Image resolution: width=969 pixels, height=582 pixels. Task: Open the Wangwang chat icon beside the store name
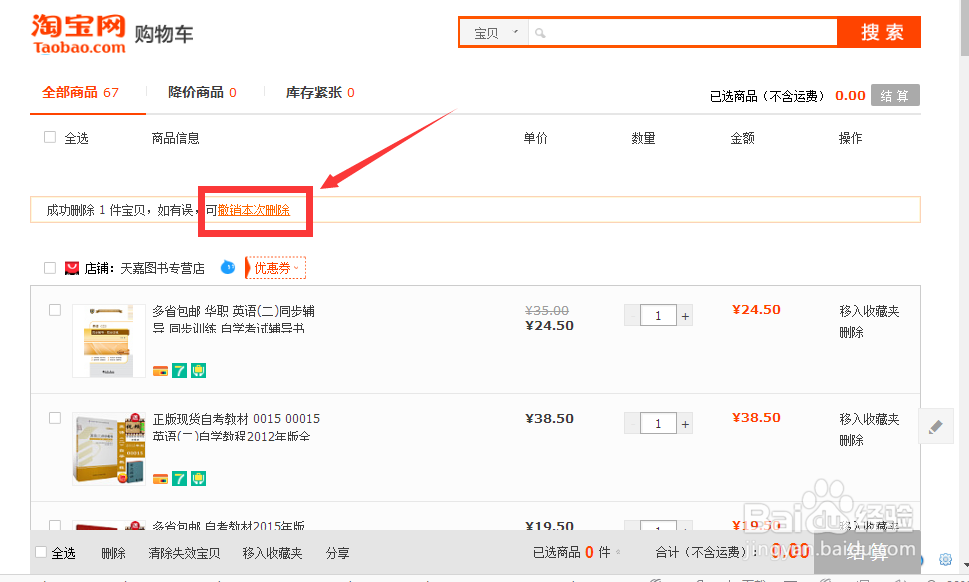point(227,268)
